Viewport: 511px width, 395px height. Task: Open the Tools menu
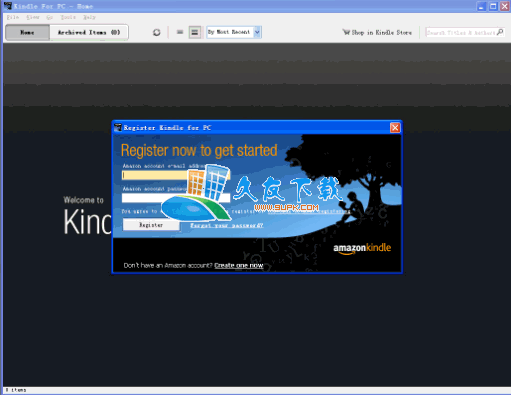coord(68,17)
